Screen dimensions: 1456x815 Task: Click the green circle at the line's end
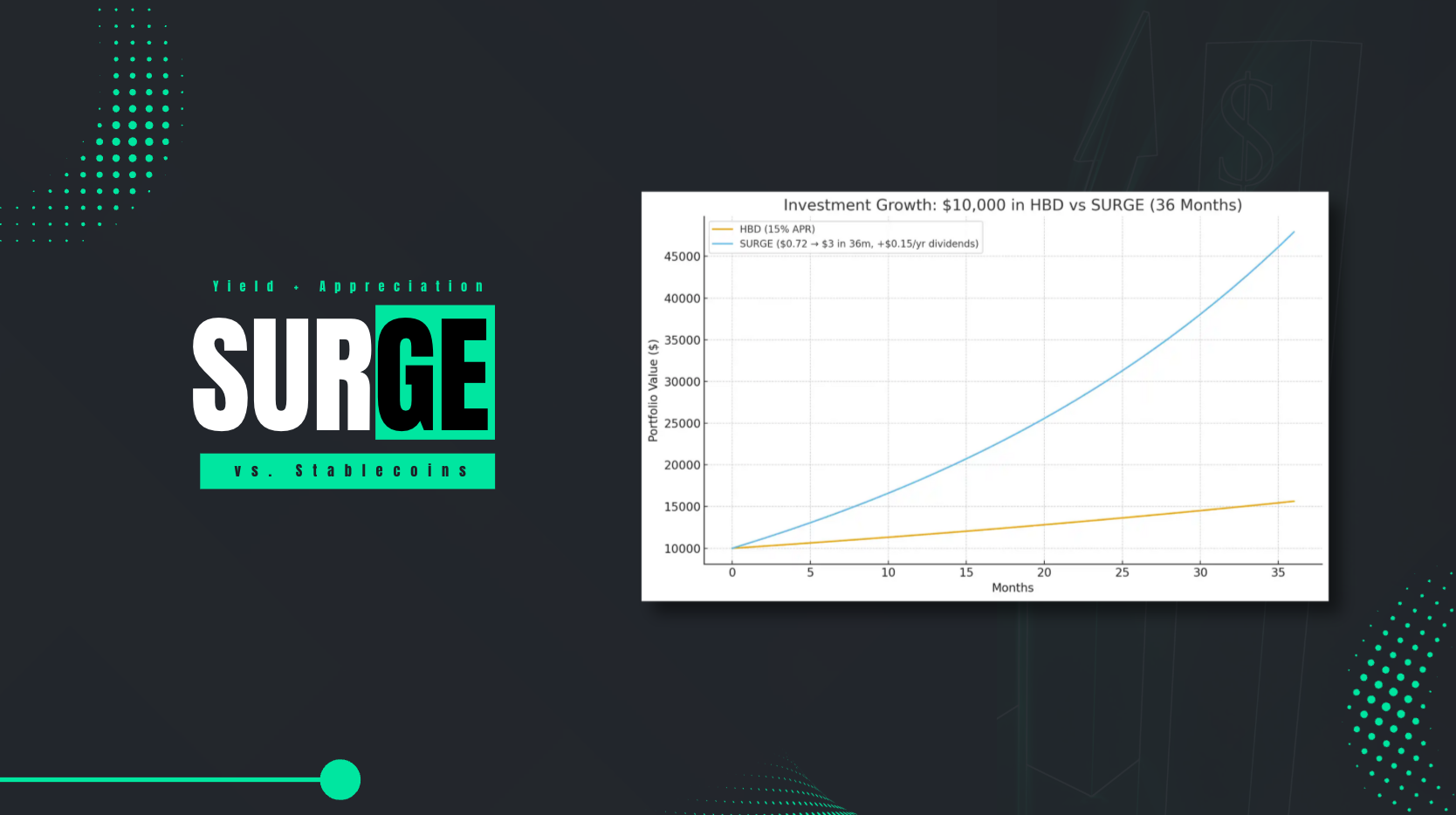coord(340,779)
